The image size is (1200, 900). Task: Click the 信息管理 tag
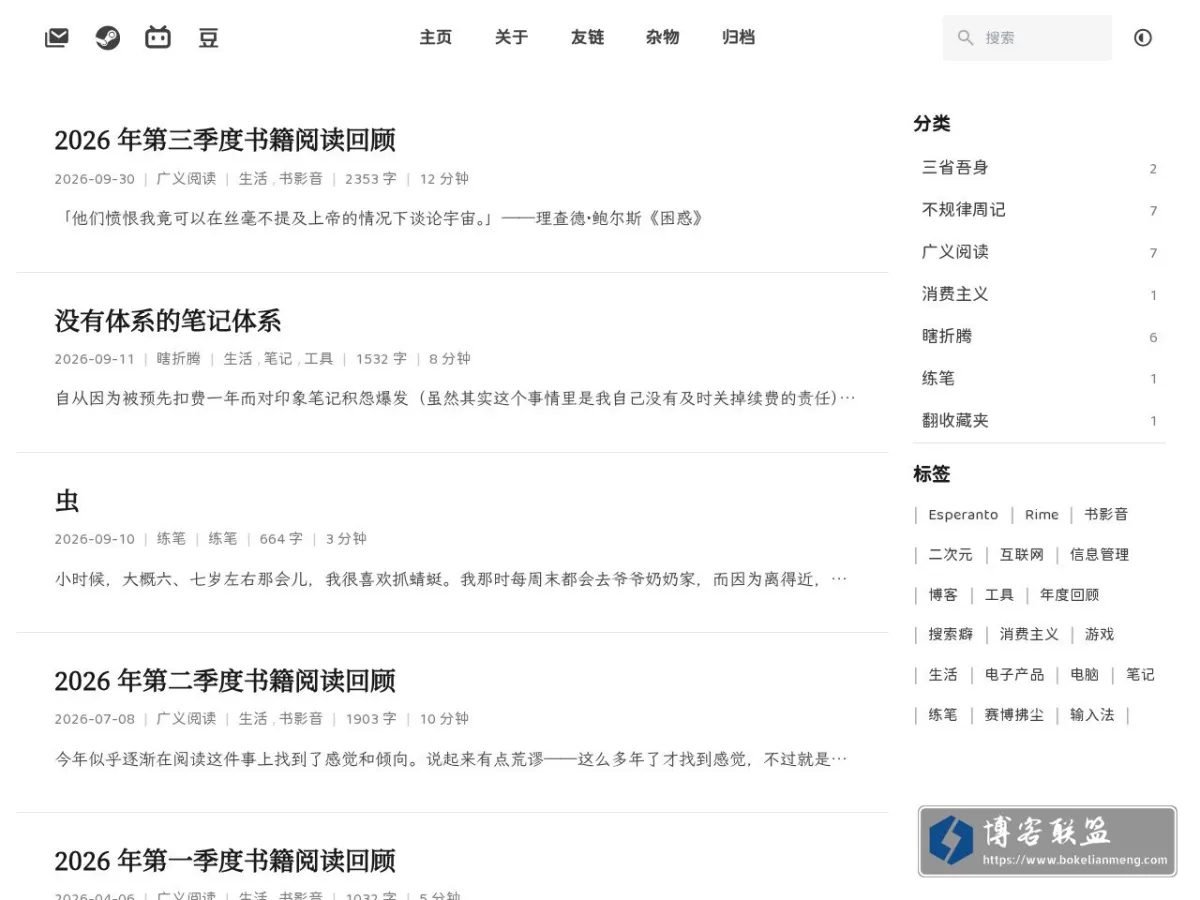(x=1099, y=555)
